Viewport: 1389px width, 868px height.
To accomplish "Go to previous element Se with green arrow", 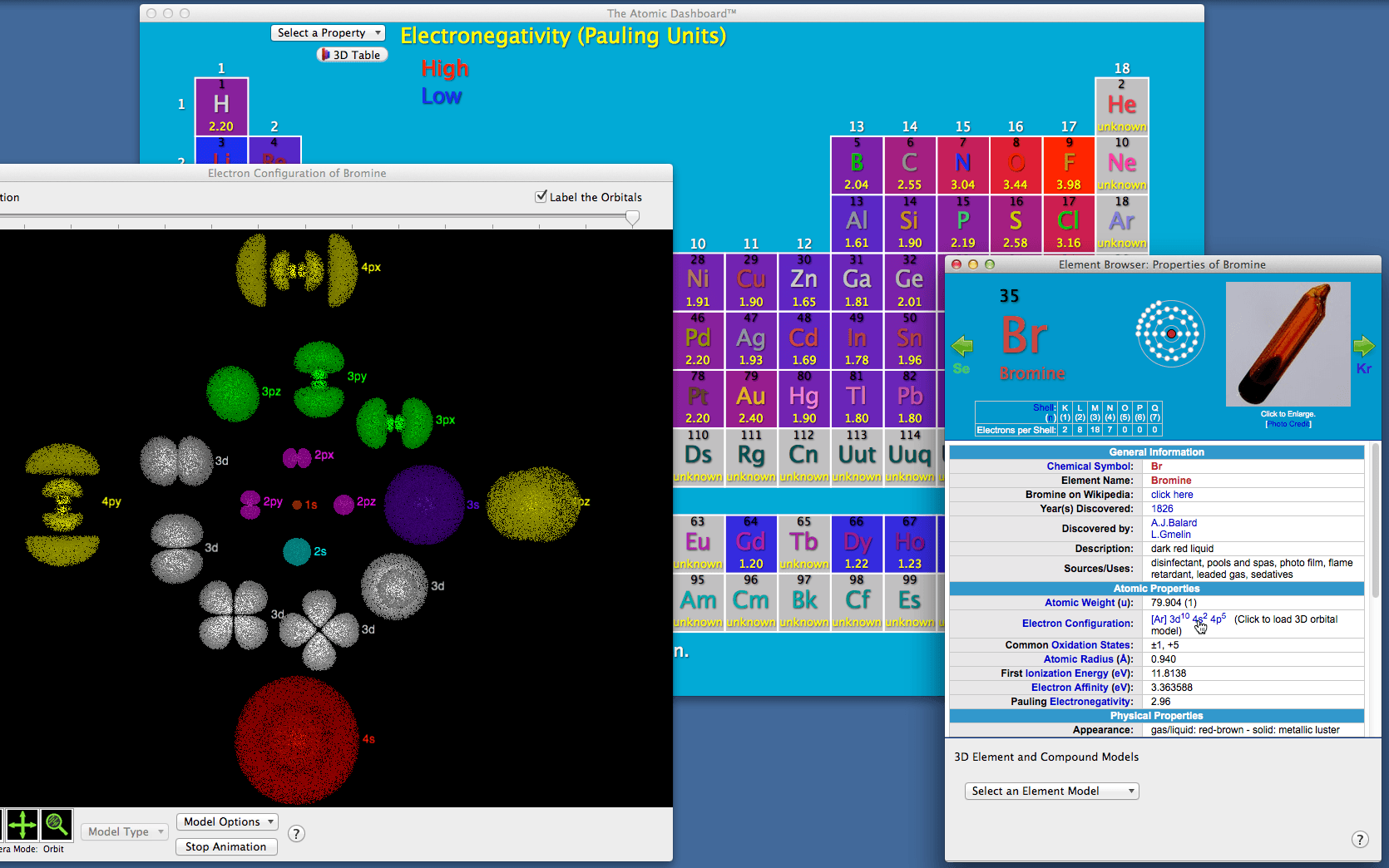I will [x=962, y=346].
